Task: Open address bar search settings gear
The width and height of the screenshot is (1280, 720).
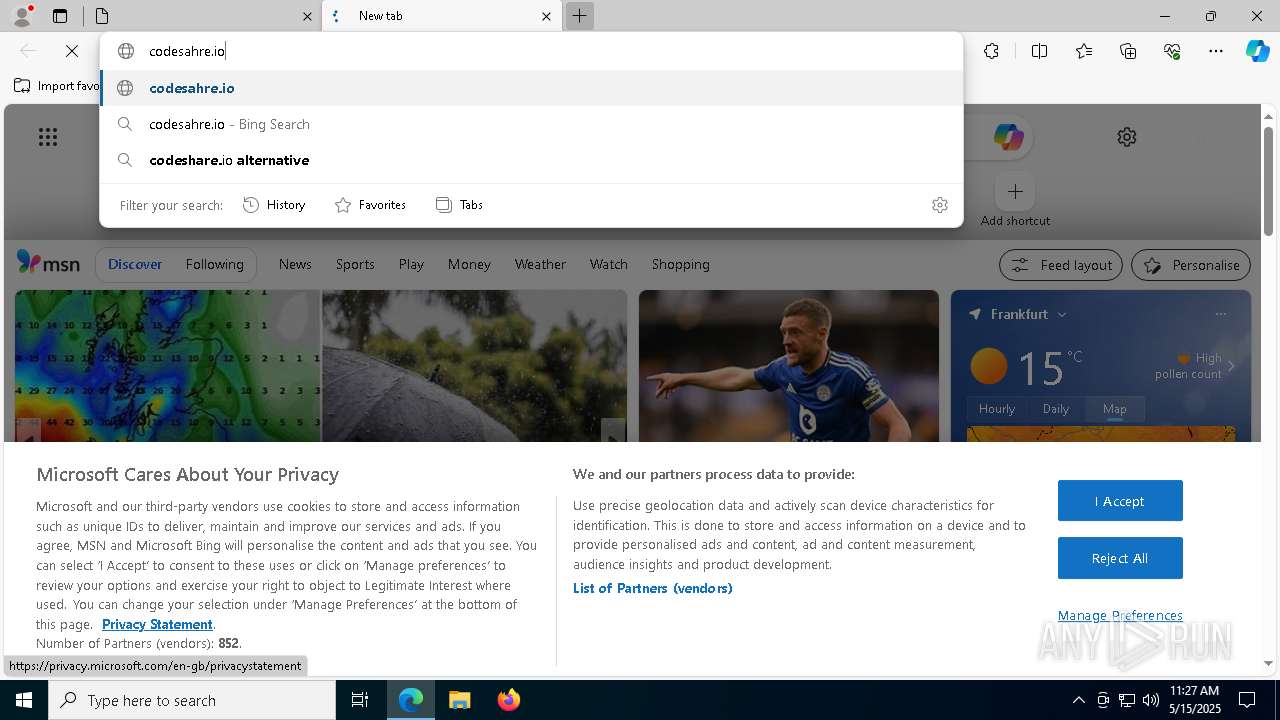Action: click(940, 205)
